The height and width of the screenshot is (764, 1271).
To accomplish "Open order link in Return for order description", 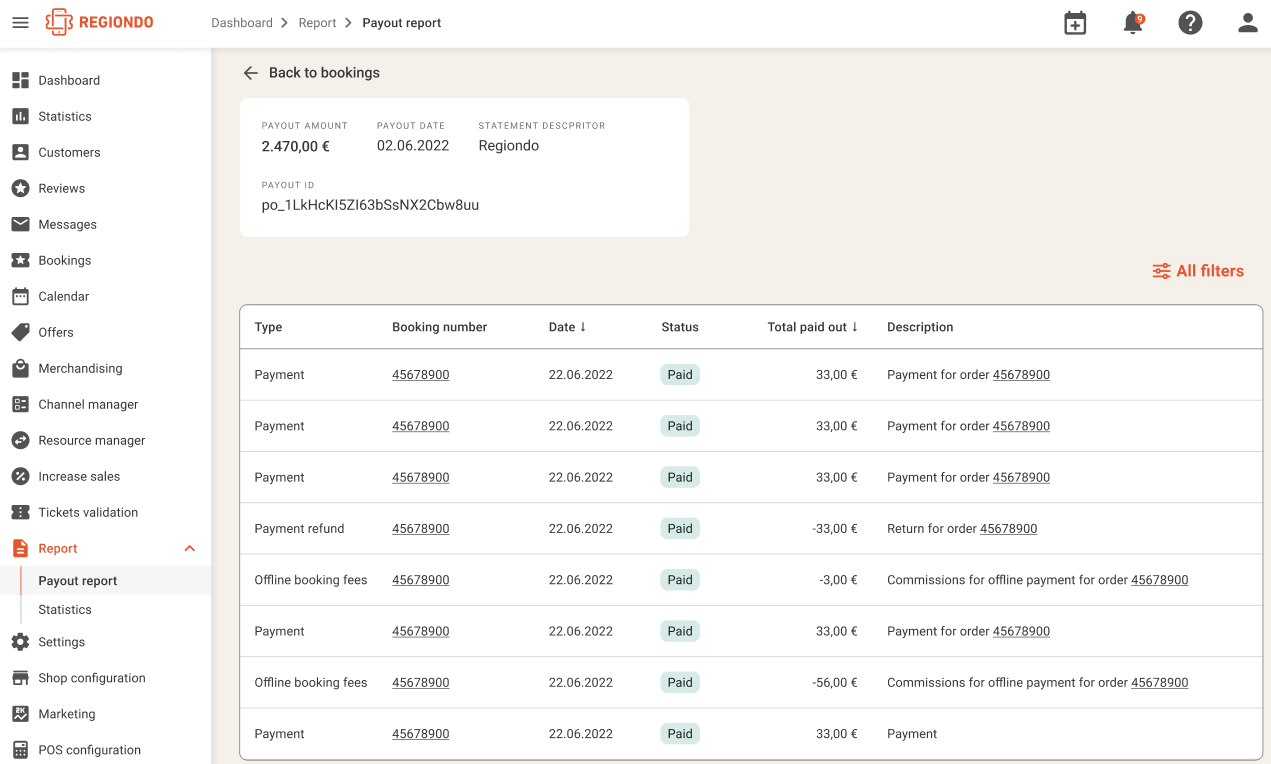I will click(1008, 529).
